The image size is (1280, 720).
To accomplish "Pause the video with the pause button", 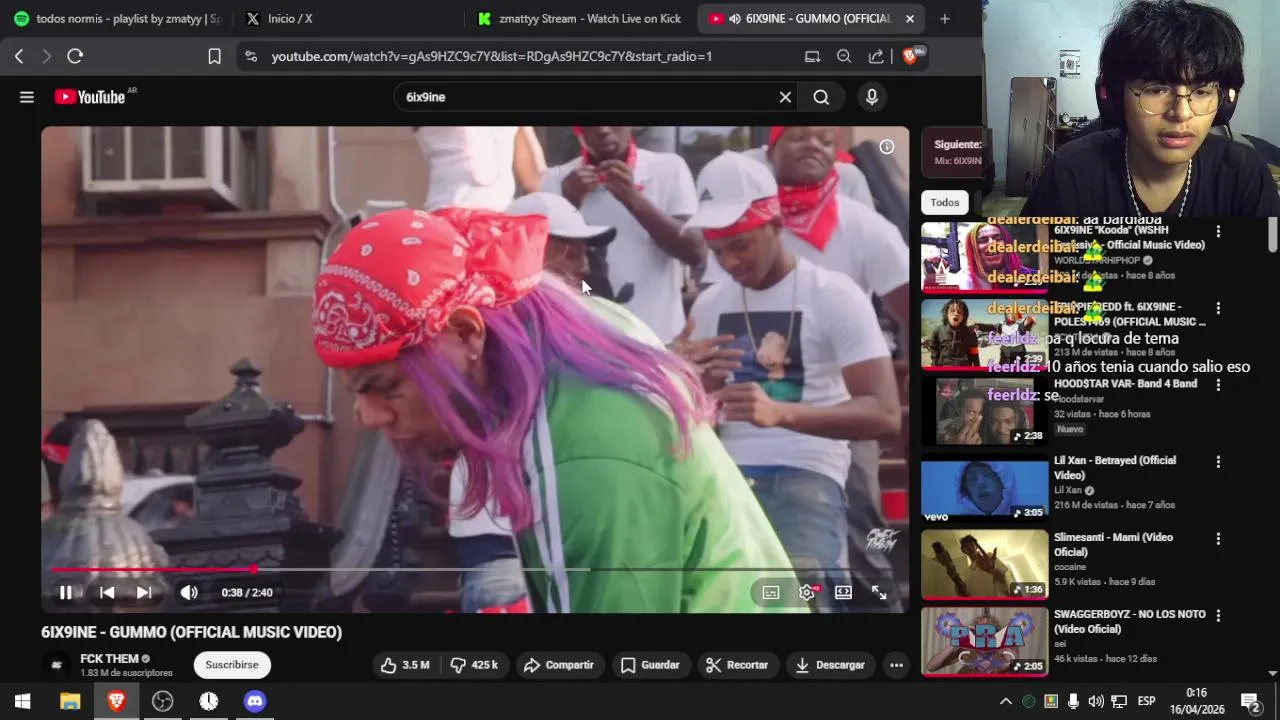I will pos(65,592).
